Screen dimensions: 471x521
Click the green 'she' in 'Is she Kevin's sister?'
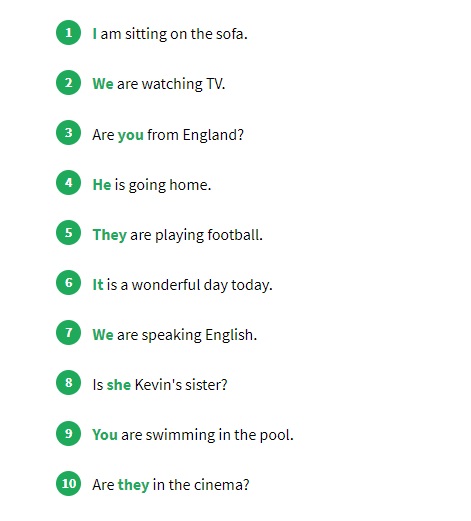coord(119,385)
